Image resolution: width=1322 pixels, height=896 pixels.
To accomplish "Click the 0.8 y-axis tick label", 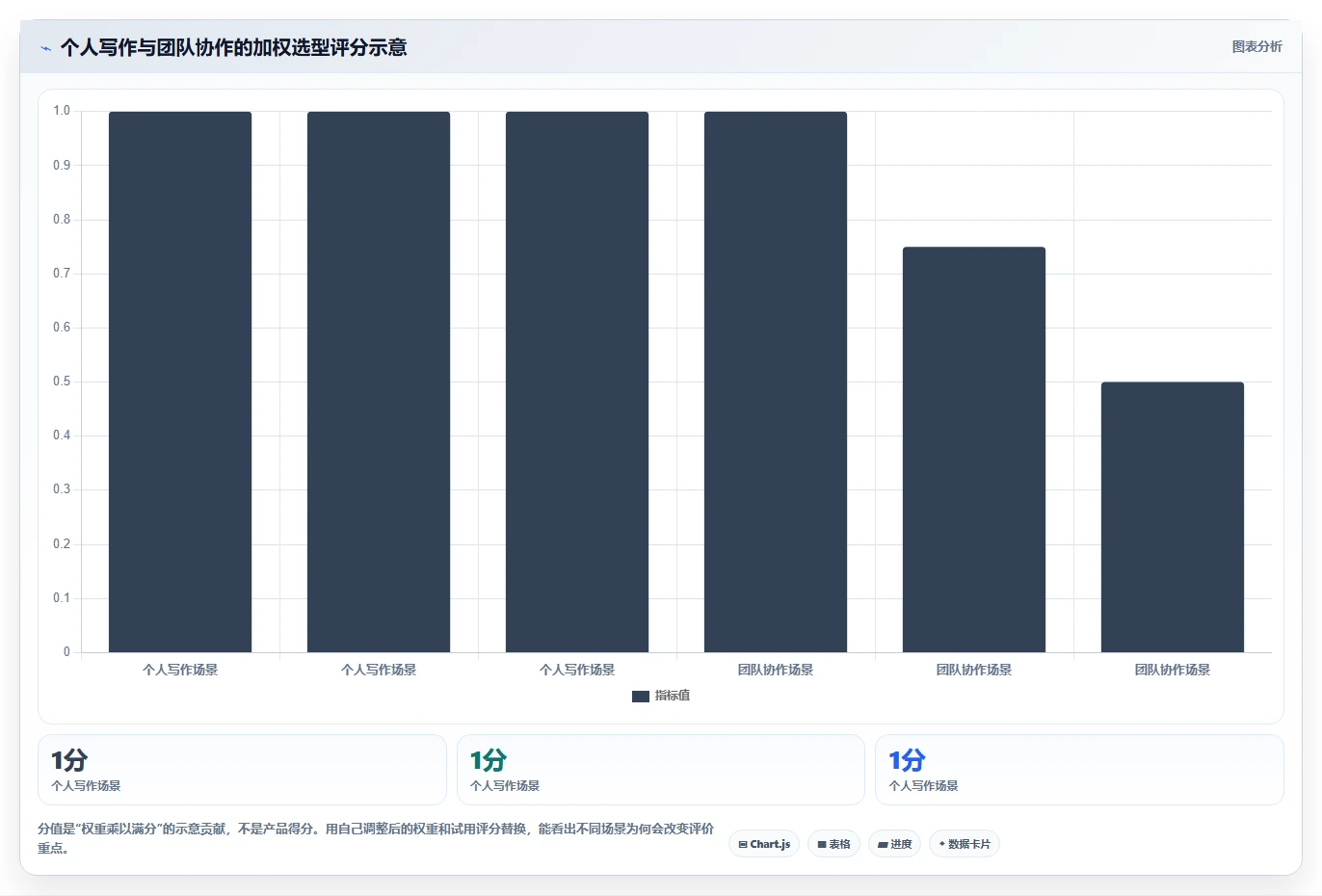I will pos(62,220).
